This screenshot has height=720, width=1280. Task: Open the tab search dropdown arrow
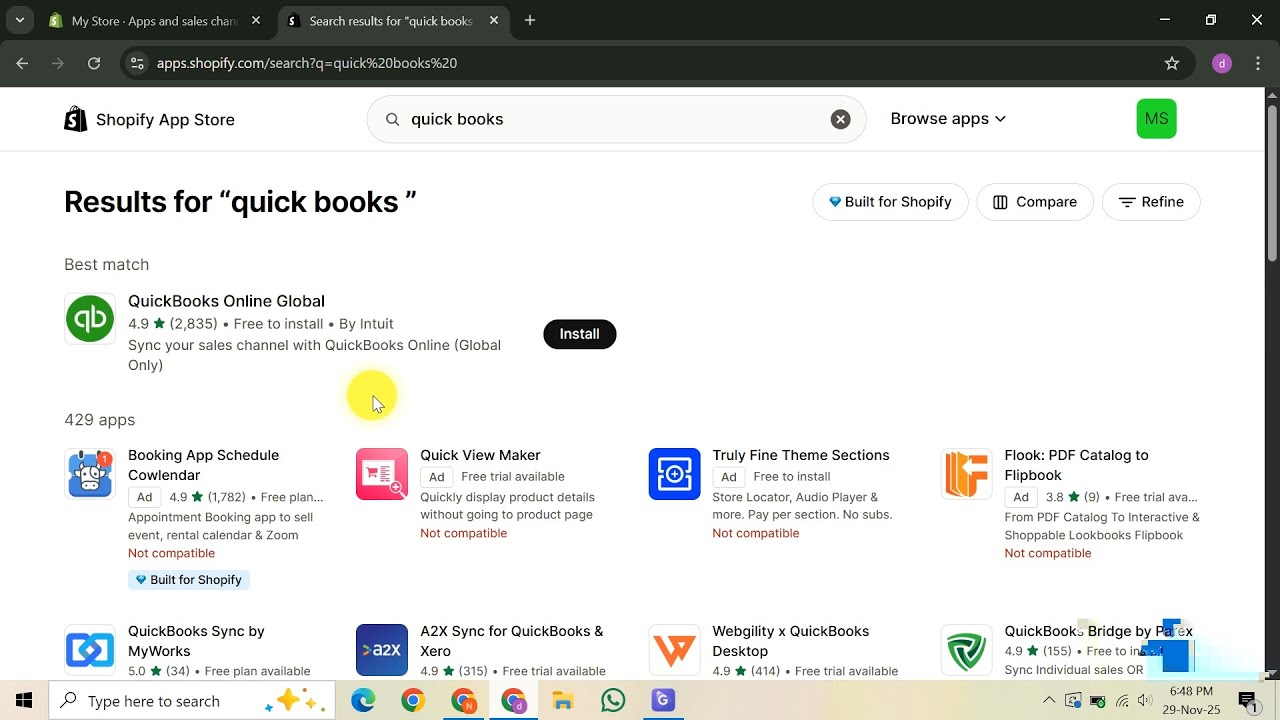19,20
